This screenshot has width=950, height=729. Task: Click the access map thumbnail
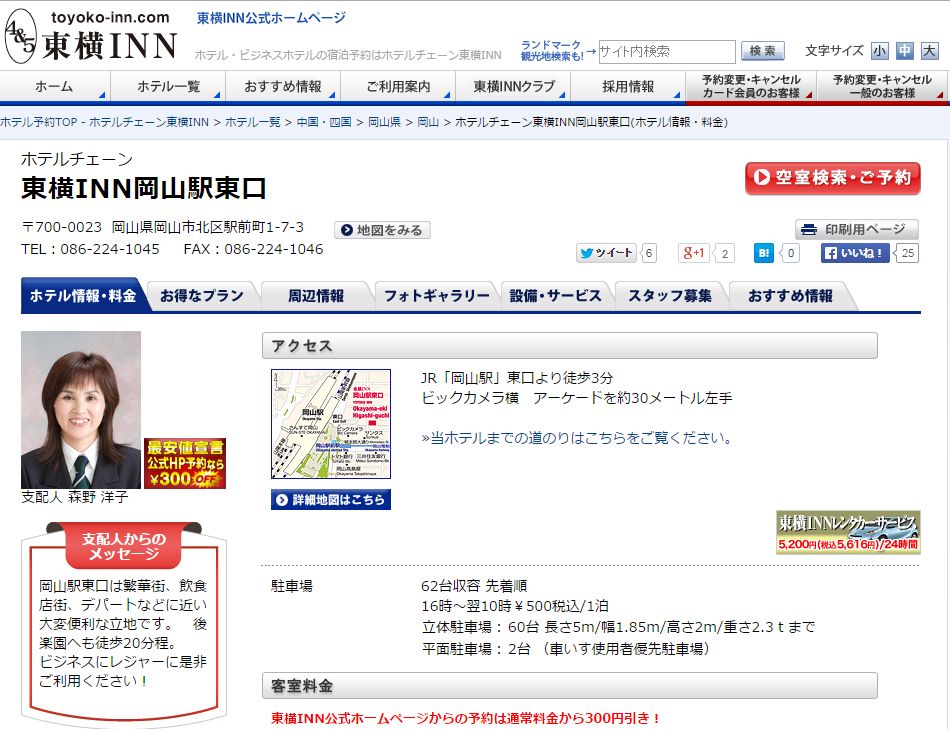tap(331, 424)
